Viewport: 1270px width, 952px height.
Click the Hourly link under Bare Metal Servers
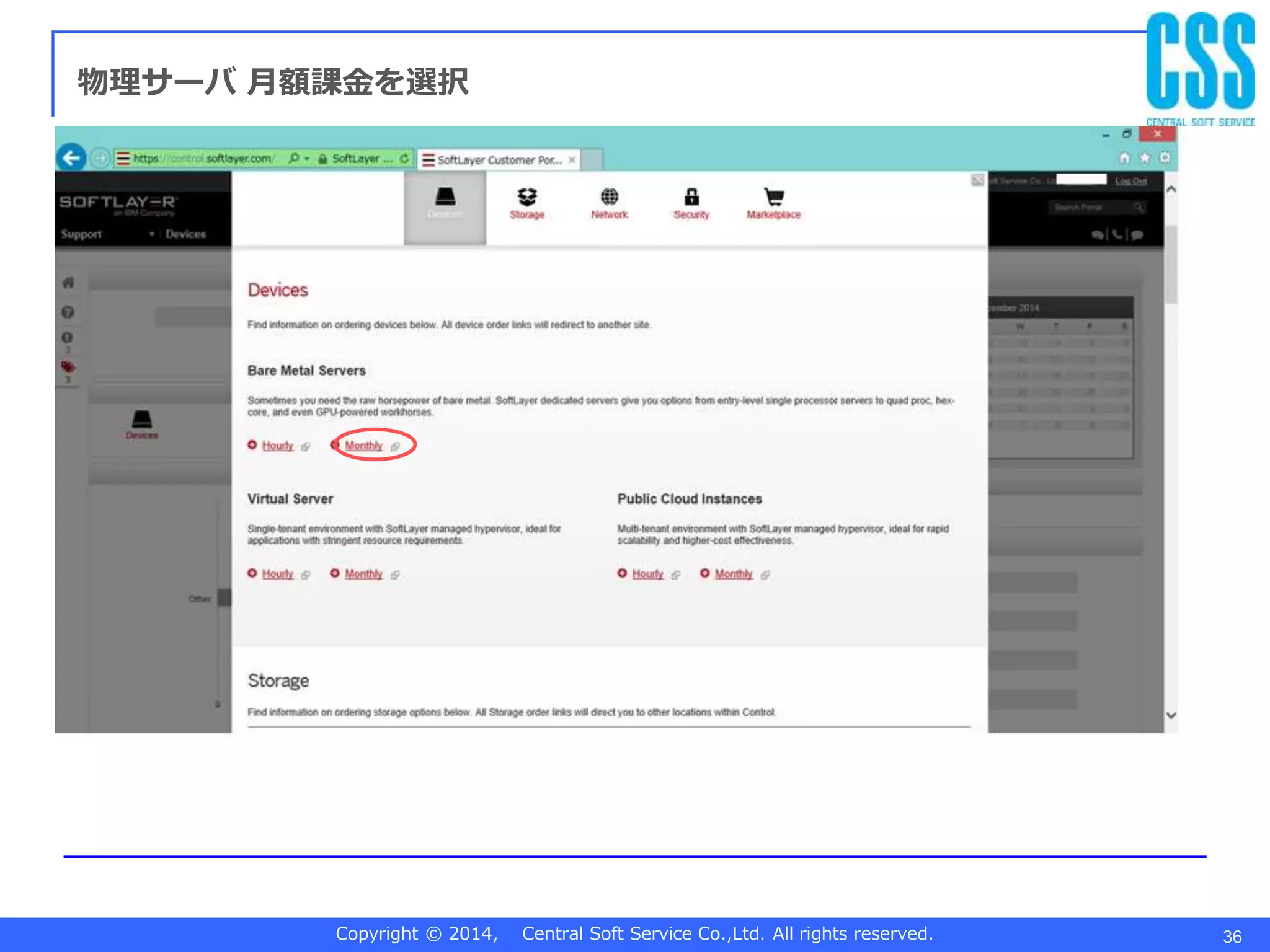[x=277, y=446]
